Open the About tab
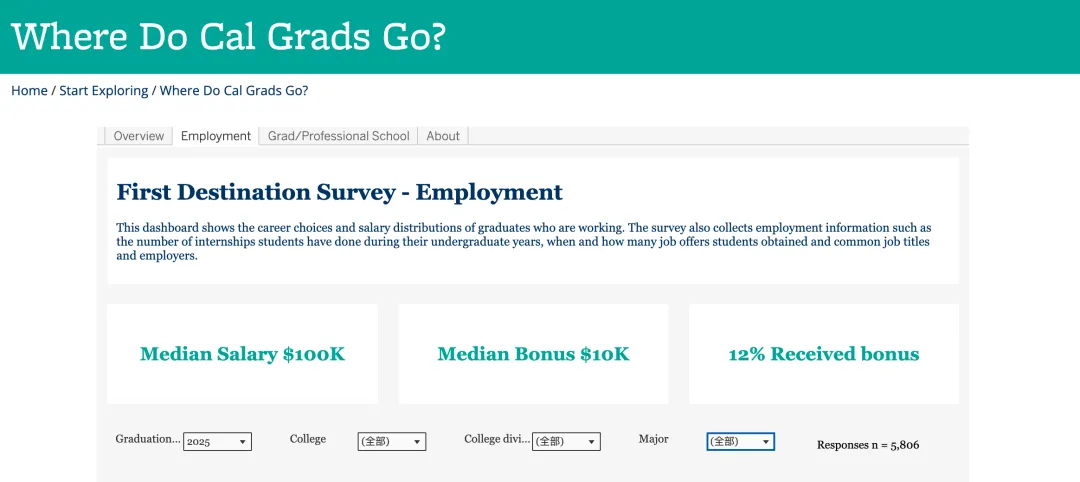The image size is (1080, 482). point(443,136)
